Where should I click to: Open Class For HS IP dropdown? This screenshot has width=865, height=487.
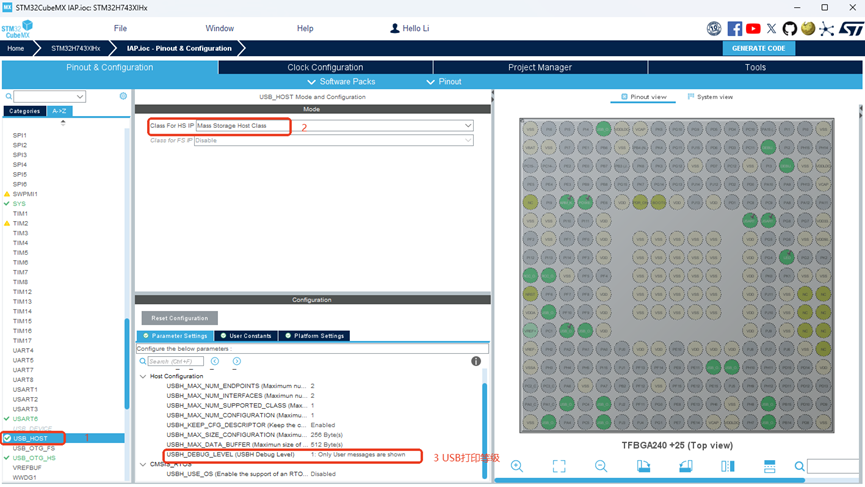[x=468, y=126]
